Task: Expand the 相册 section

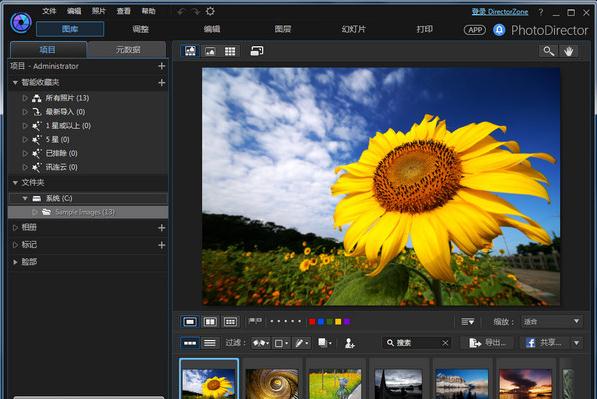Action: click(15, 228)
